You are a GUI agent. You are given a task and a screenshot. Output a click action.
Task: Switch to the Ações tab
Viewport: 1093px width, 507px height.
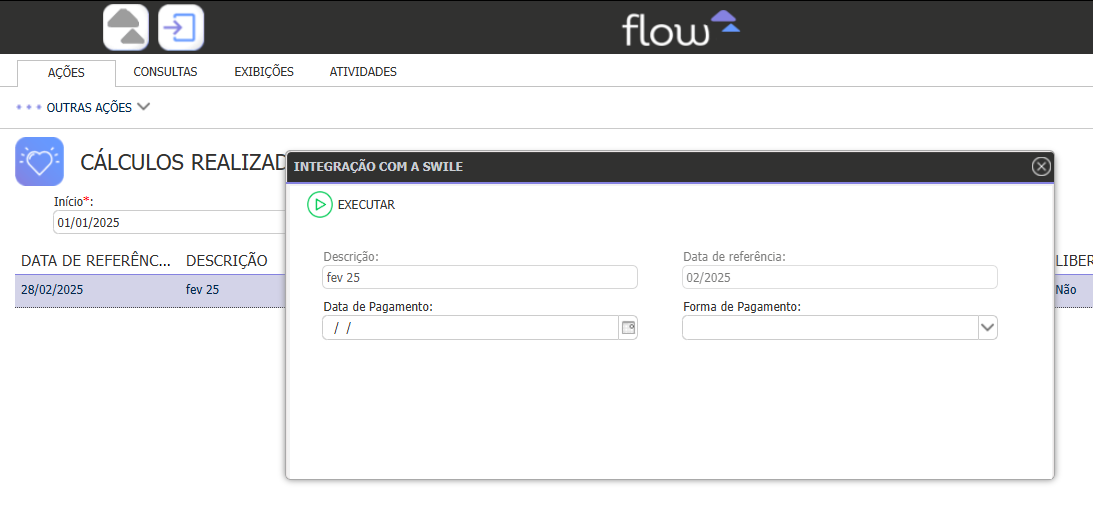[66, 73]
